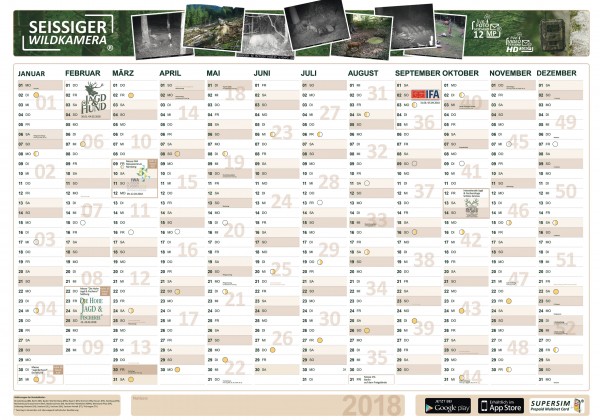
Task: Select the OKTOBER month heading
Action: pyautogui.click(x=461, y=73)
